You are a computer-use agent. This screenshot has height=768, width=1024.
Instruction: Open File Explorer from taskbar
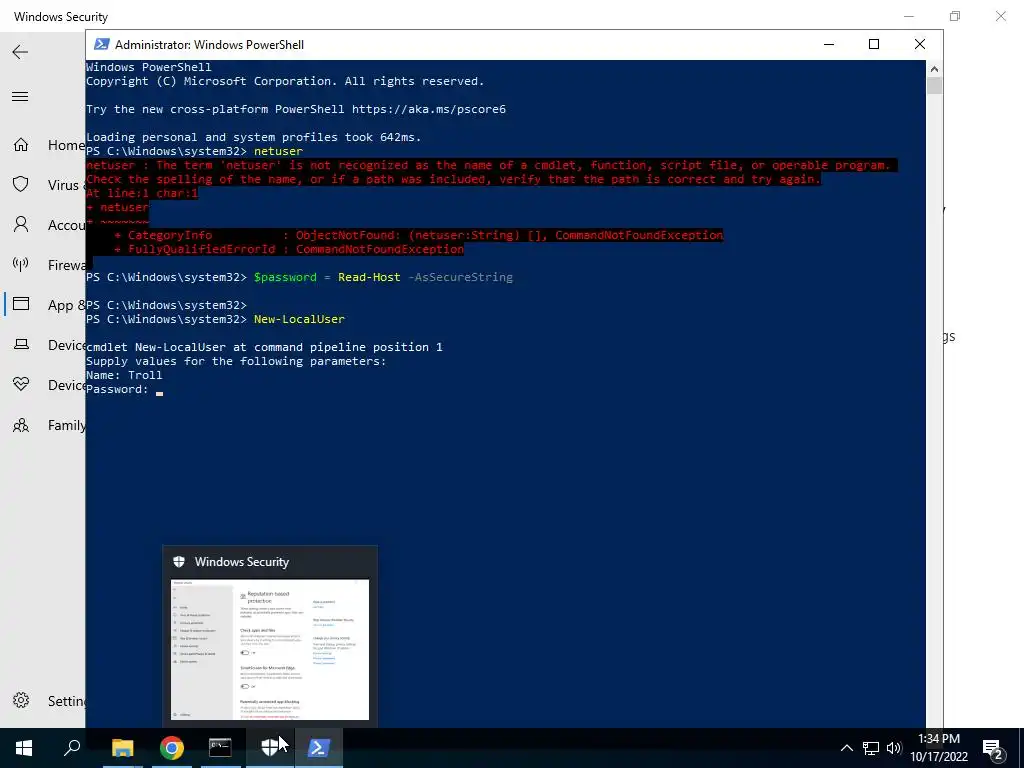122,748
